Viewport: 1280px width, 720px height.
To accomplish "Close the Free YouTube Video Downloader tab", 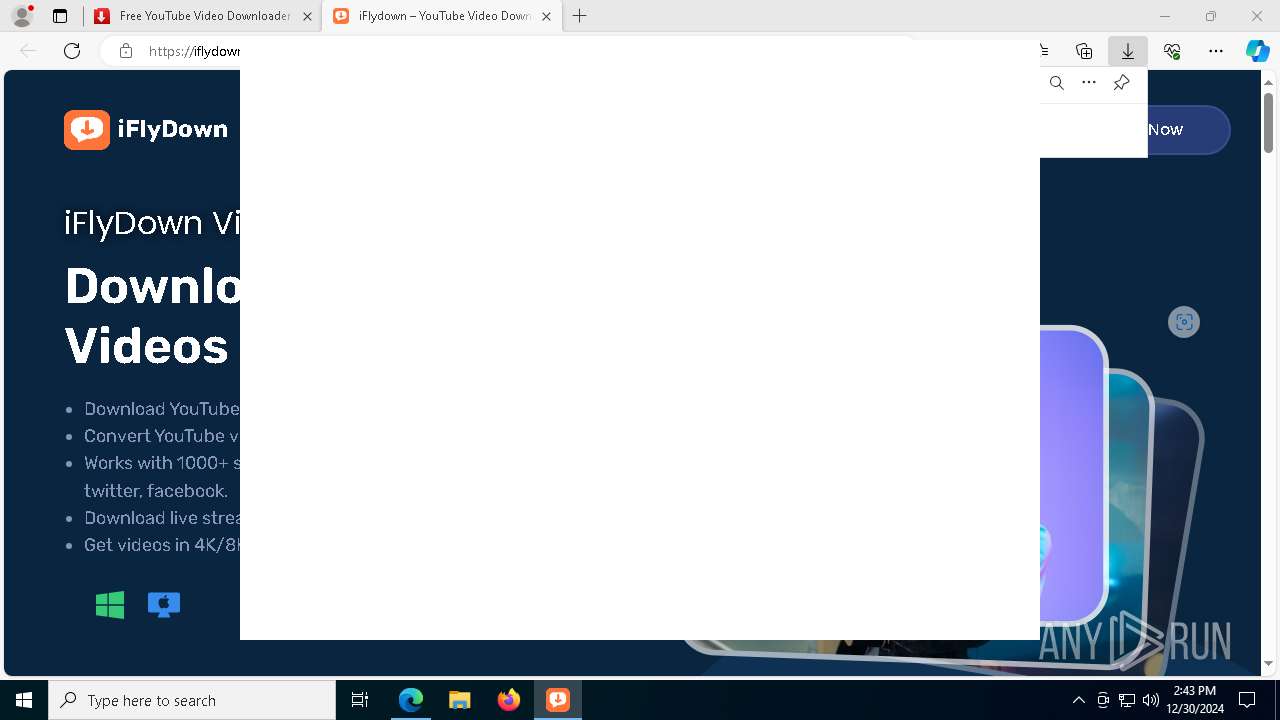I will click(x=307, y=16).
